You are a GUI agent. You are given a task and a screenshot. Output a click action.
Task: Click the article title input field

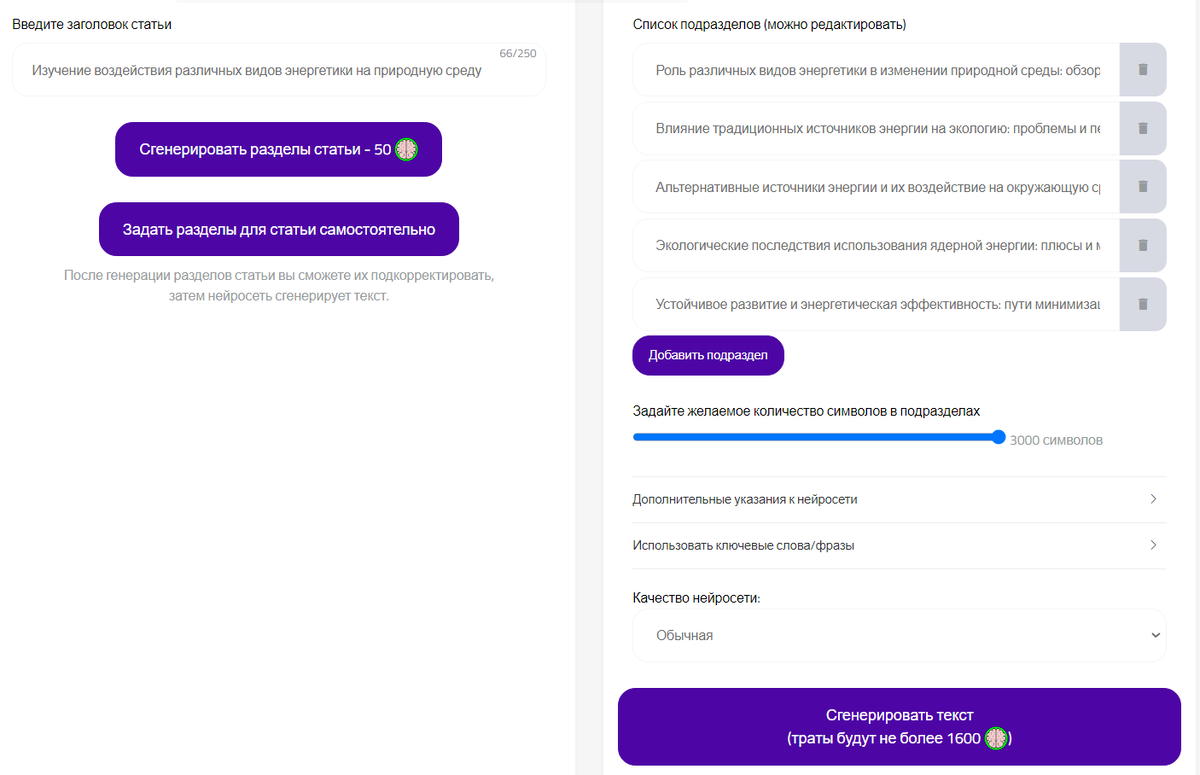tap(278, 69)
